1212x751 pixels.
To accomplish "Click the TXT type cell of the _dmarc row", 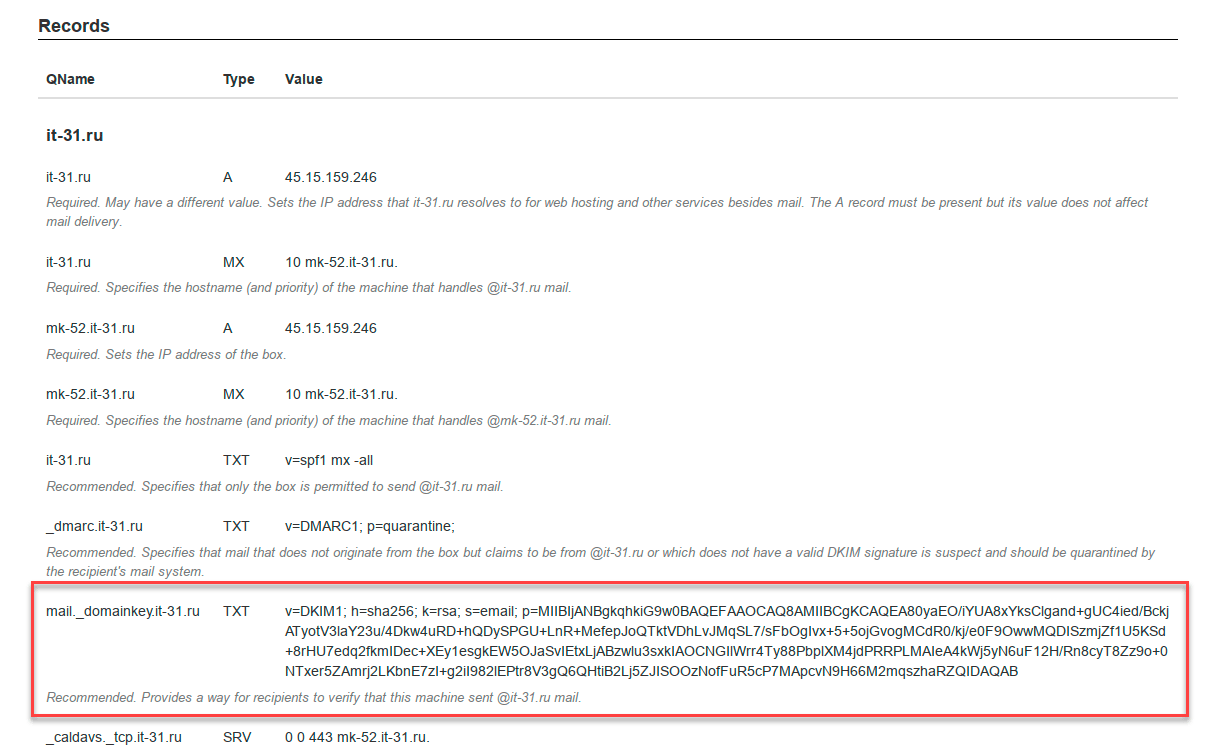I will (236, 526).
